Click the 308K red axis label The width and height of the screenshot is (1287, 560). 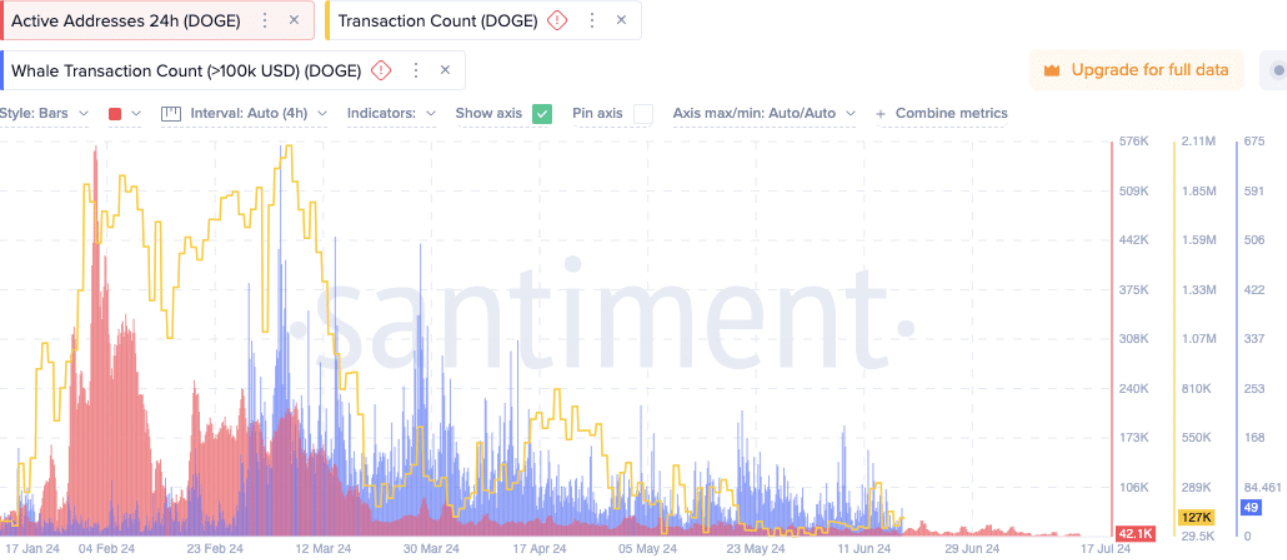pyautogui.click(x=1134, y=338)
